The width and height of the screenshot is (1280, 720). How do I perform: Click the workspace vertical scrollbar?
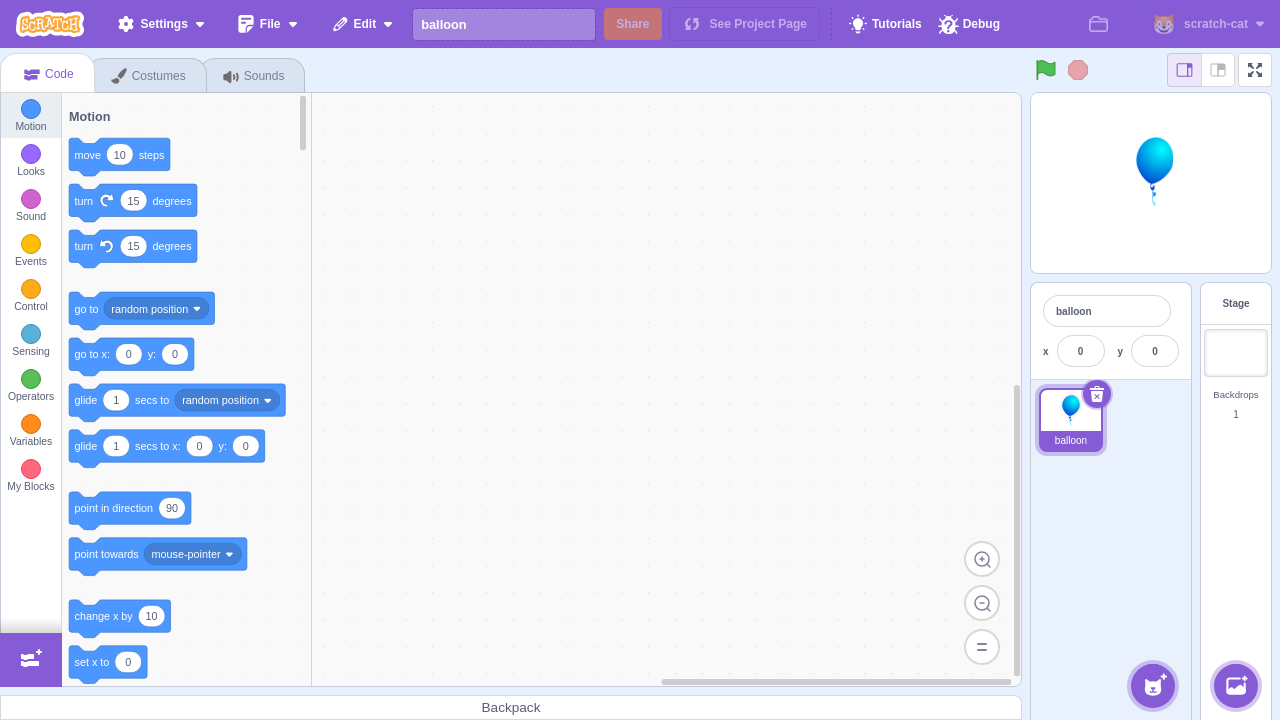pyautogui.click(x=1017, y=530)
